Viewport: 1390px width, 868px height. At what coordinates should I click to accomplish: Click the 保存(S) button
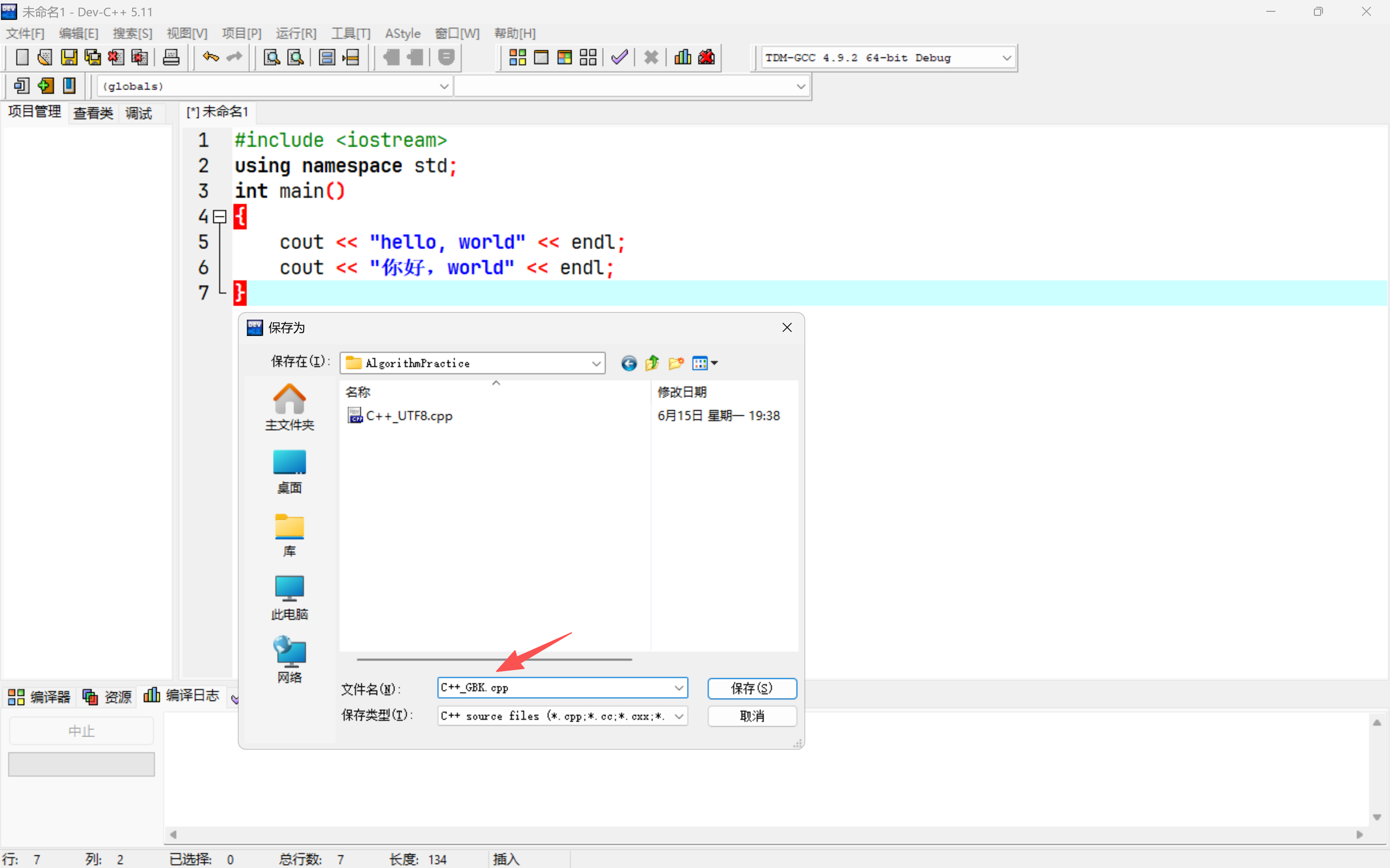tap(751, 688)
